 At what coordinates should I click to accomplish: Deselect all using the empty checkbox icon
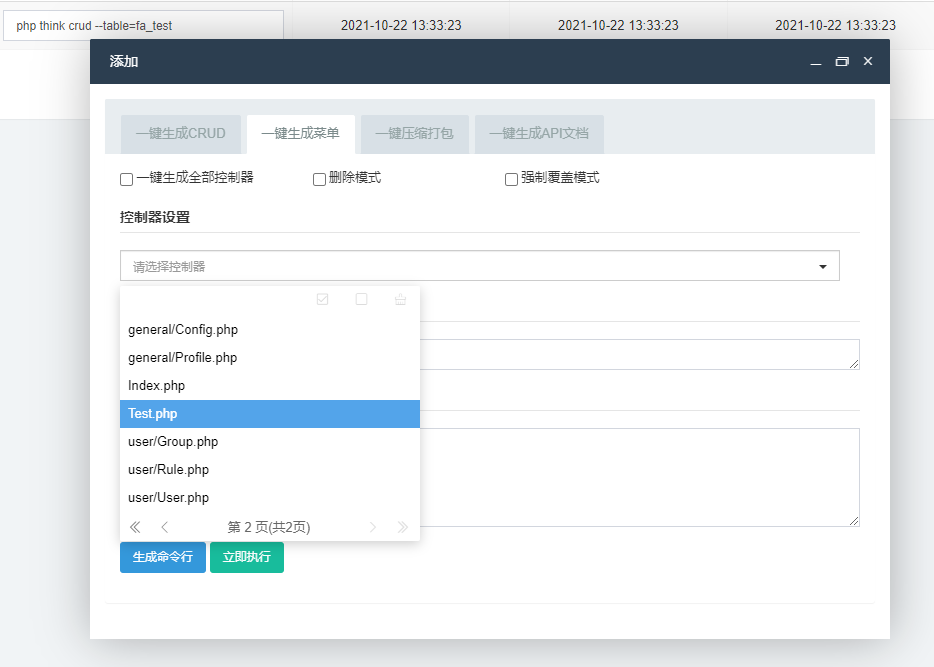tap(361, 299)
